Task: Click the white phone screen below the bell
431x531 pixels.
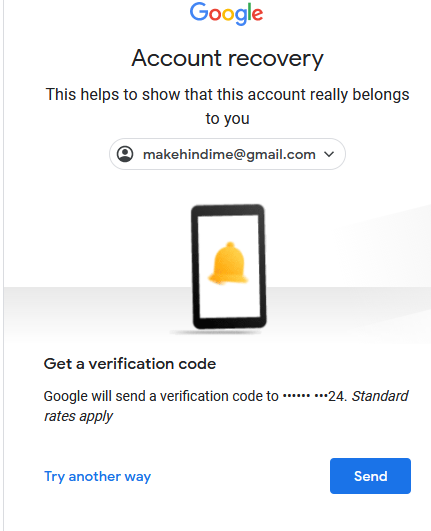Action: [229, 301]
